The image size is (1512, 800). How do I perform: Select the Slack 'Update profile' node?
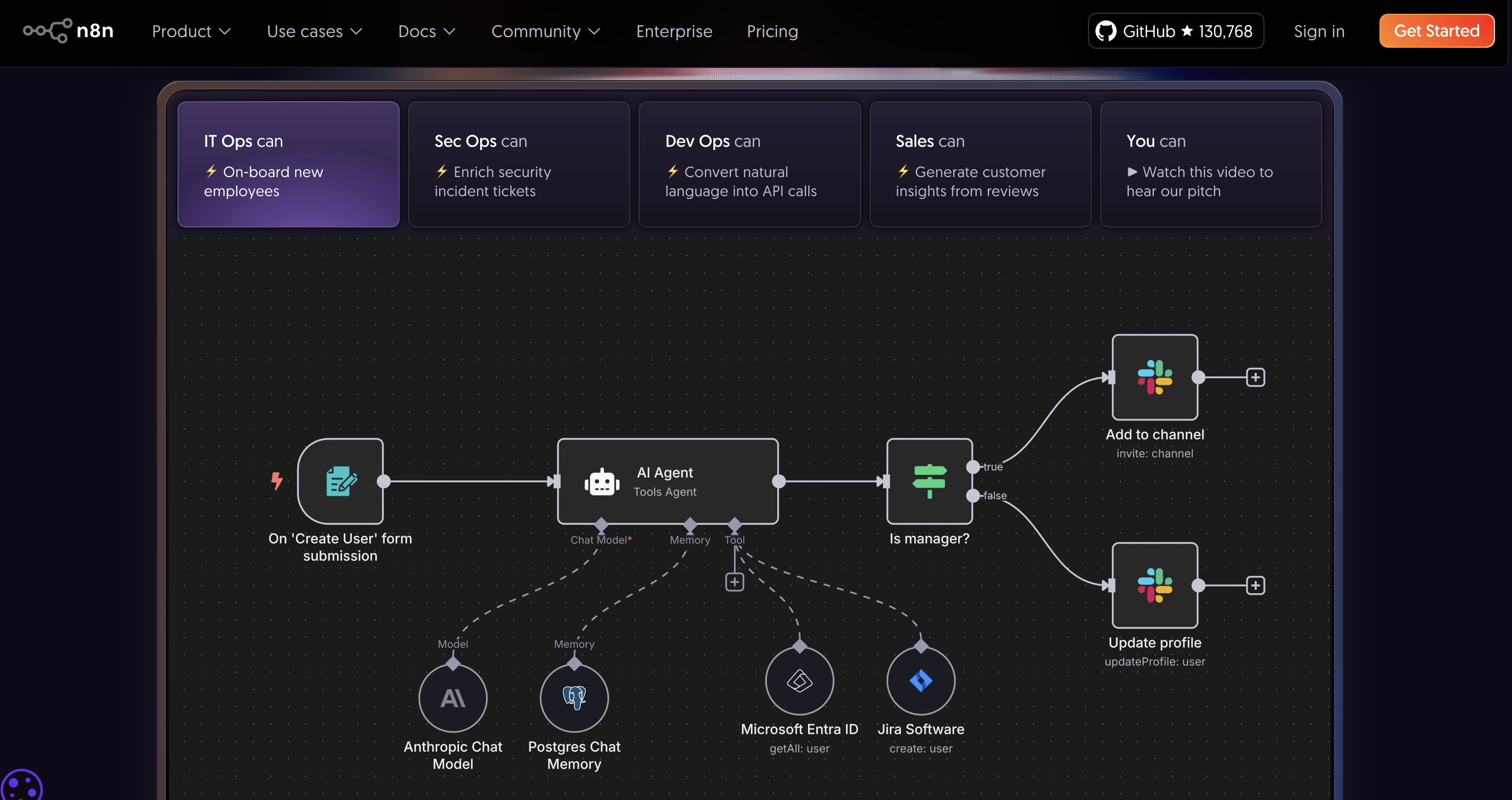pos(1154,585)
